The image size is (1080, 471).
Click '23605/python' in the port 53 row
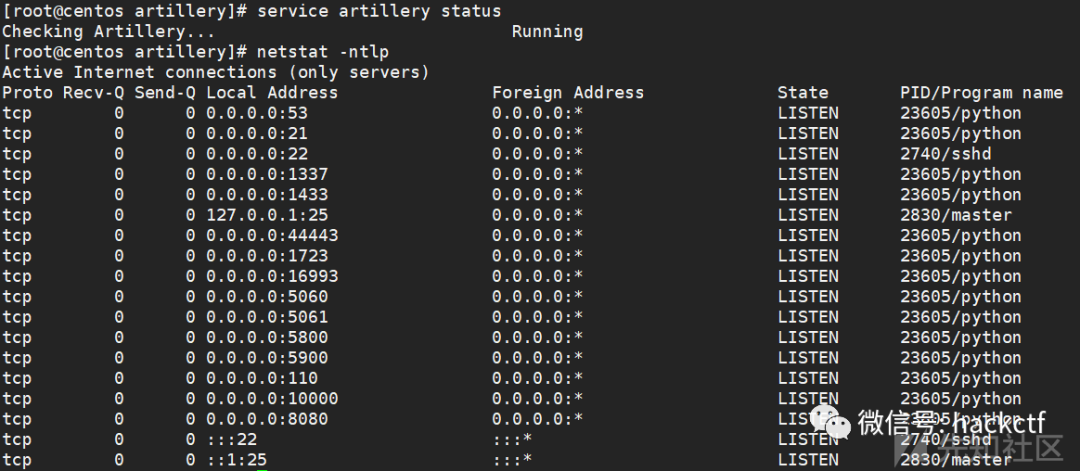point(961,113)
